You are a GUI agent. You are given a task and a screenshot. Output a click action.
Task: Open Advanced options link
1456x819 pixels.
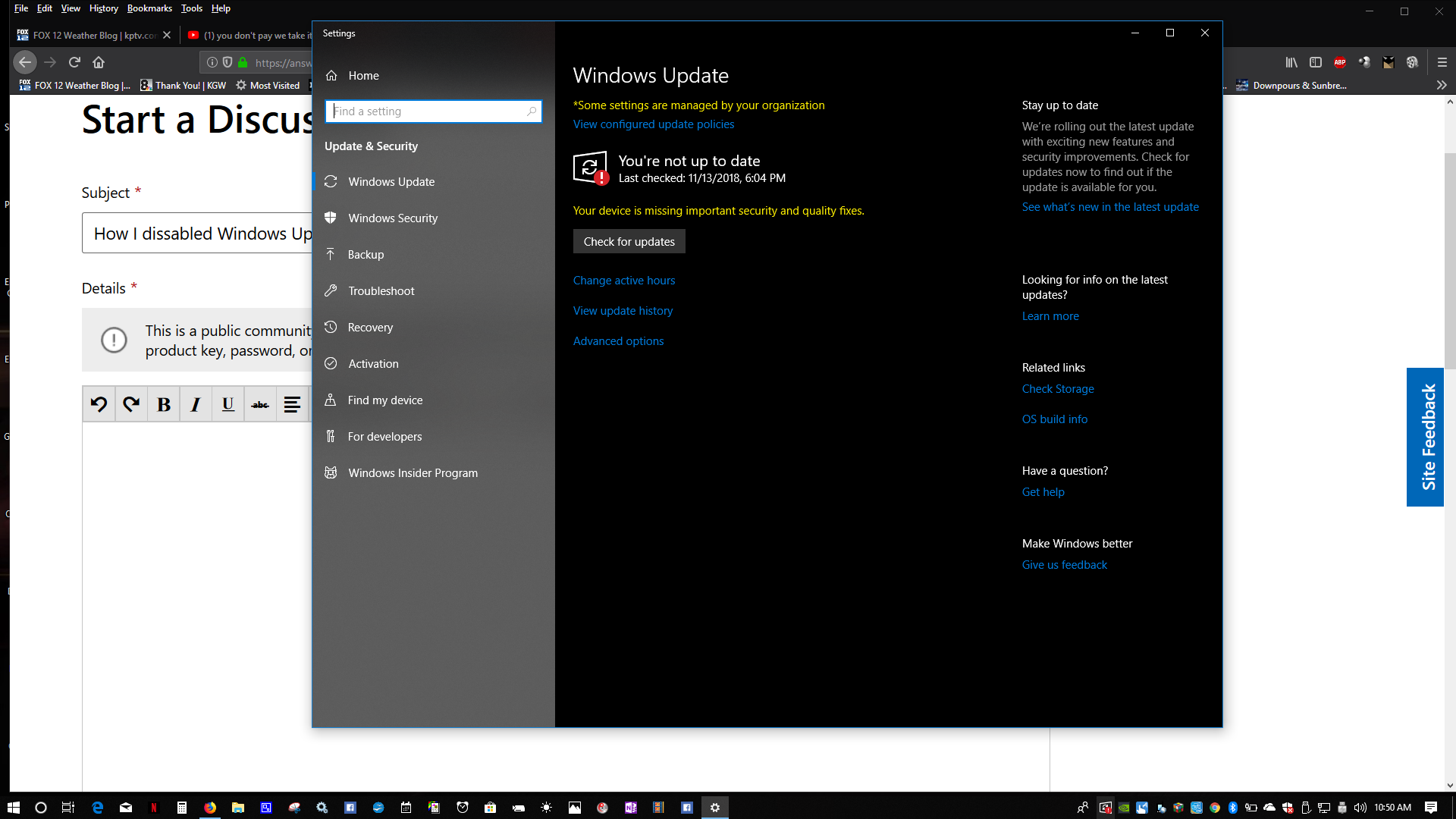click(x=618, y=341)
